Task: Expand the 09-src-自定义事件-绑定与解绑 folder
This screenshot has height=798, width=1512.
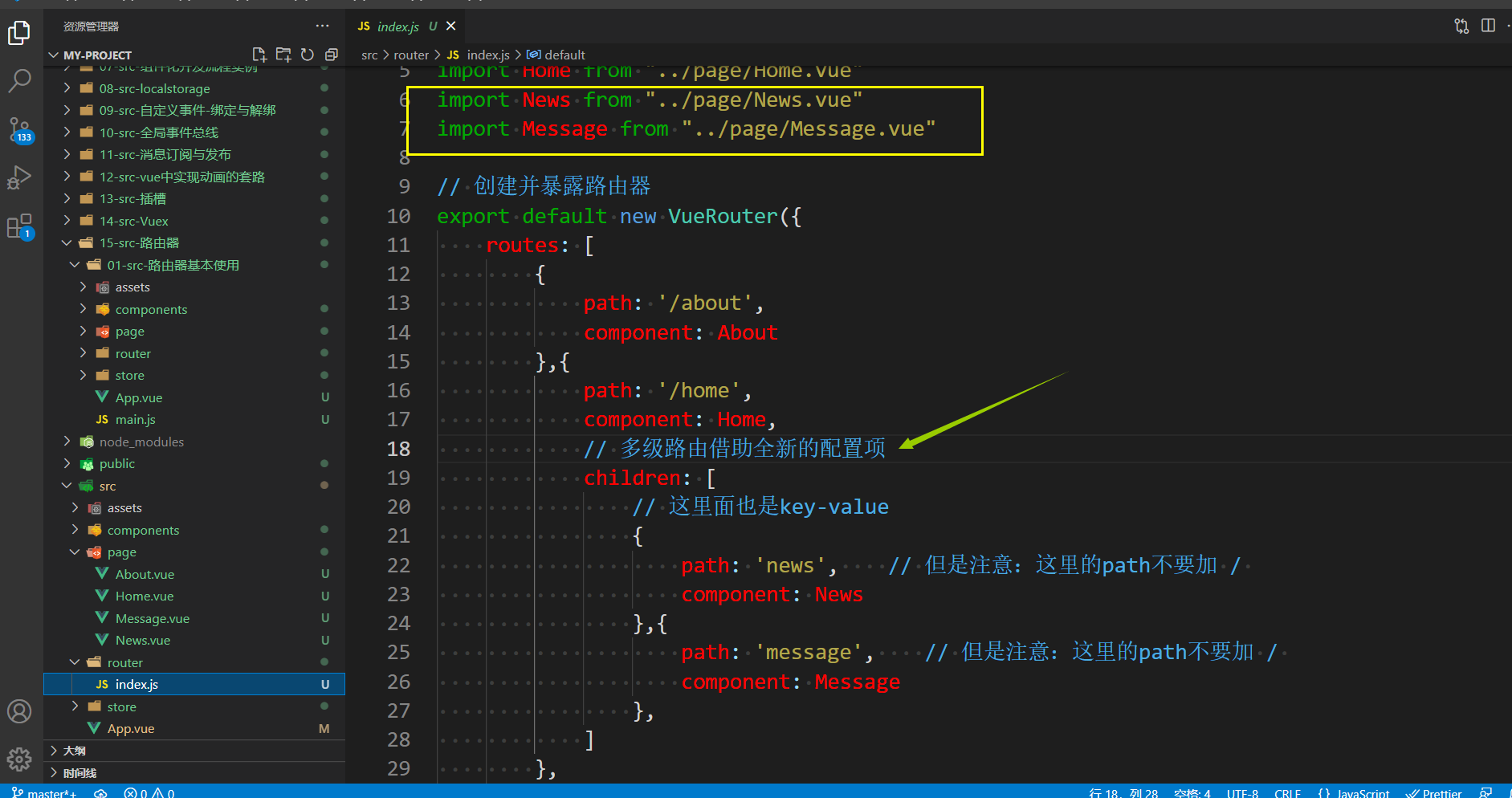Action: [x=194, y=110]
